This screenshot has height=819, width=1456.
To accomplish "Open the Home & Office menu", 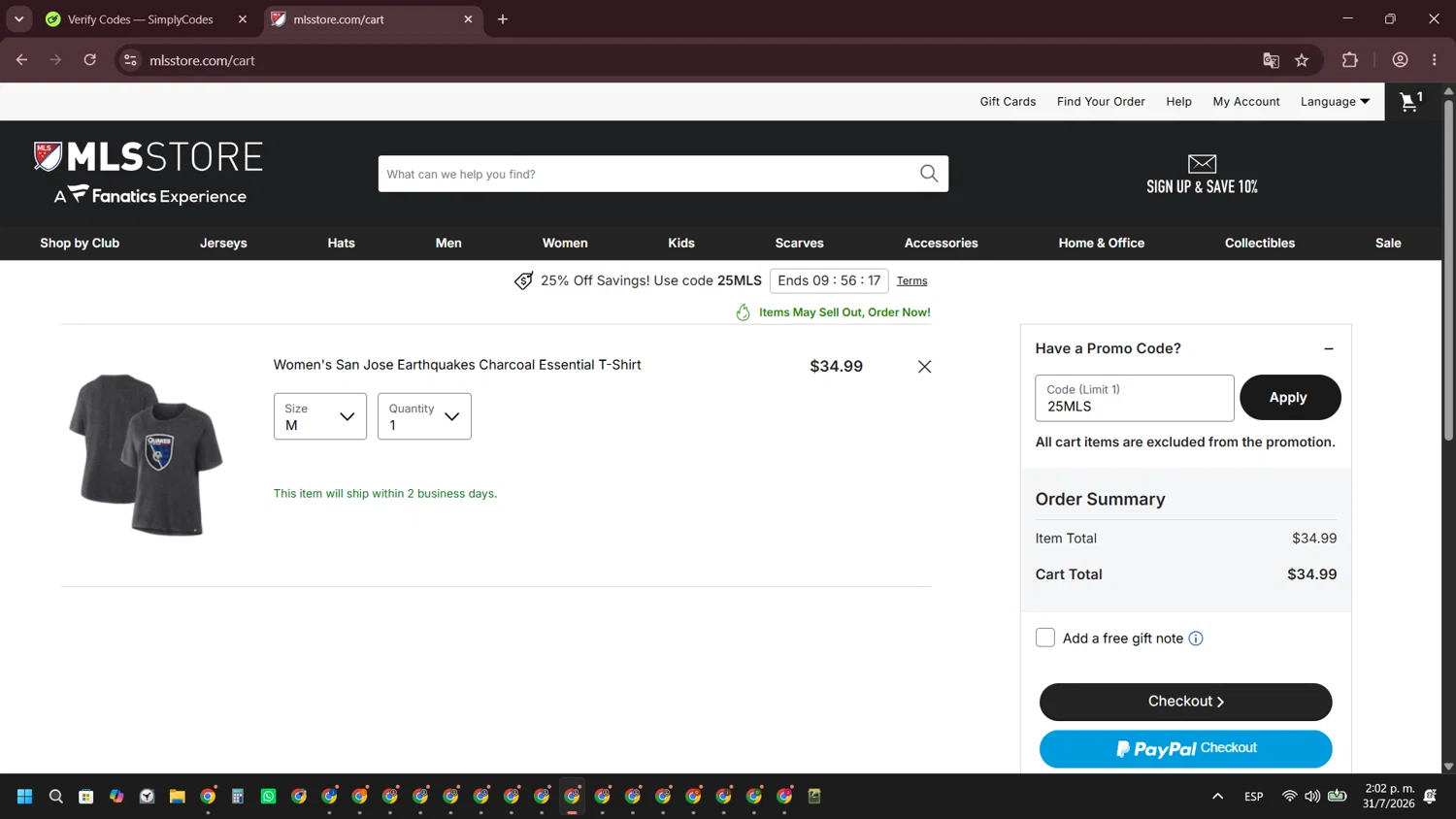I will coord(1102,244).
